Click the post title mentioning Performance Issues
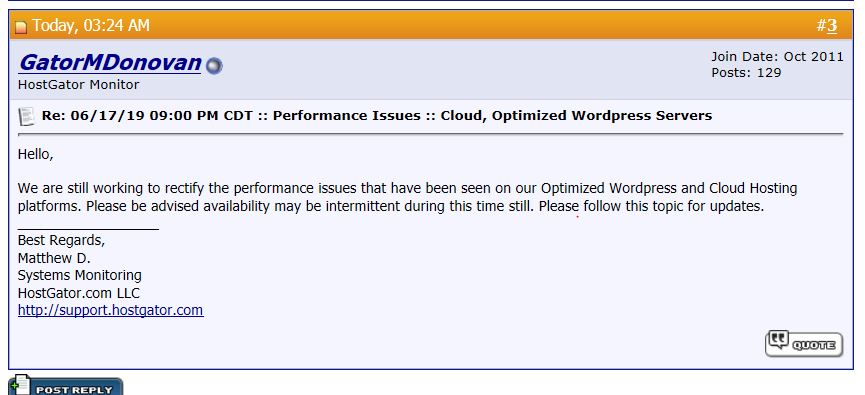The image size is (865, 395). pos(377,116)
